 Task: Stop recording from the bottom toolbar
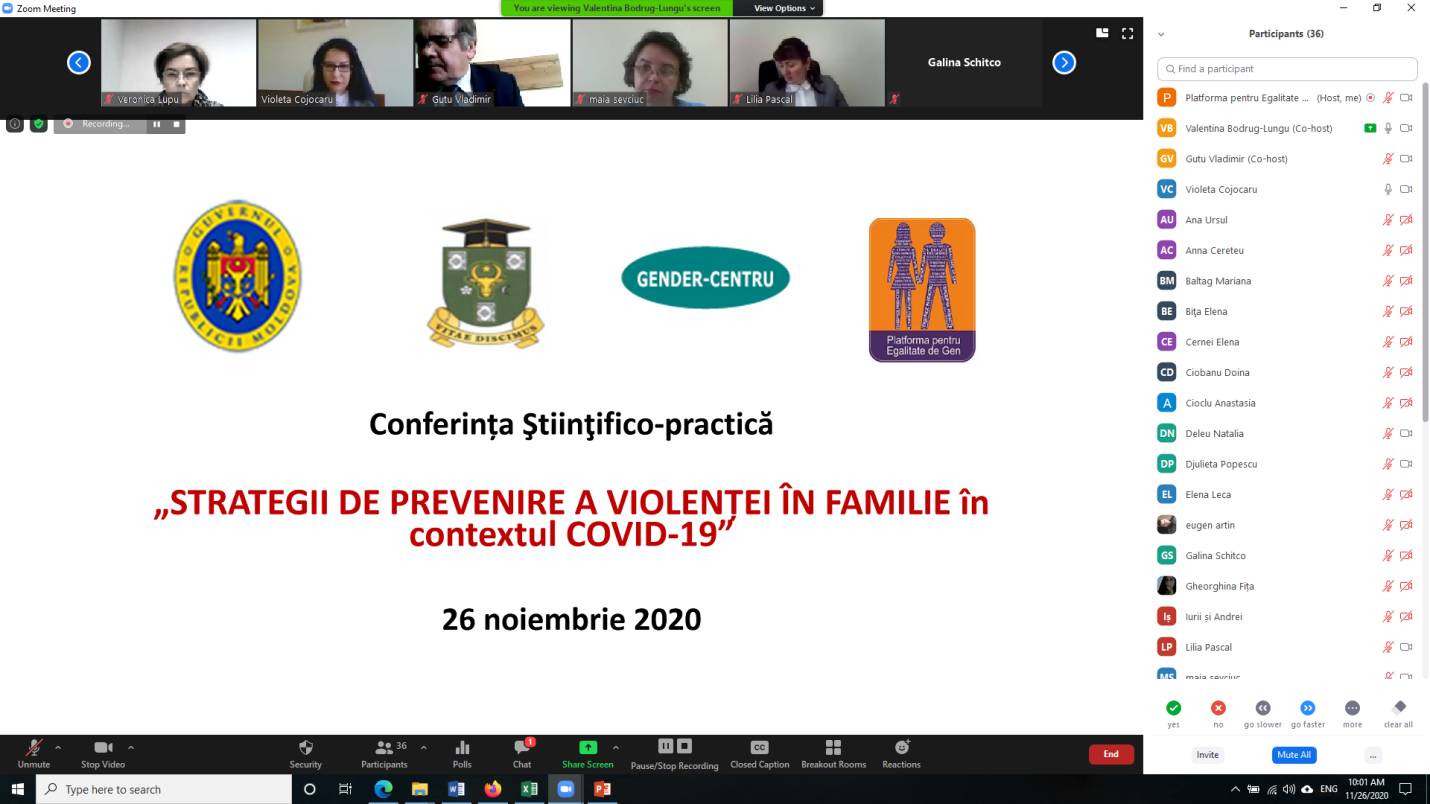684,746
